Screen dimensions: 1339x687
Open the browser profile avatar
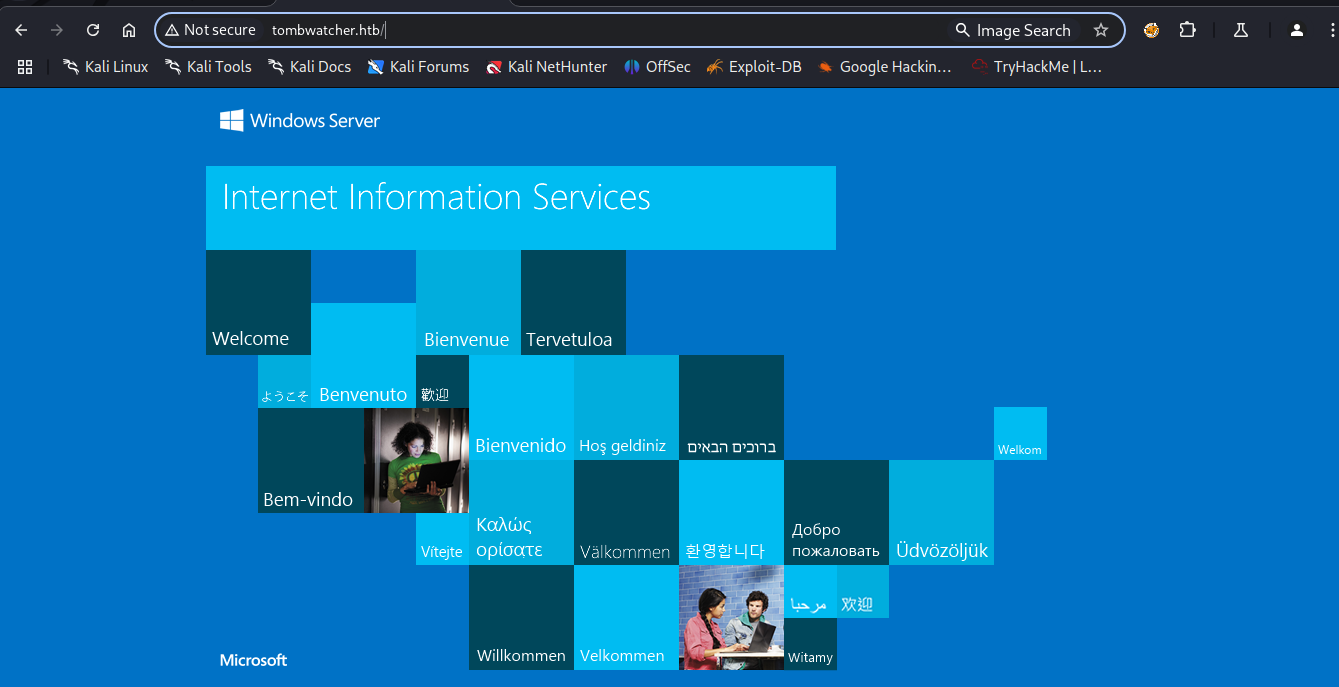[x=1296, y=30]
